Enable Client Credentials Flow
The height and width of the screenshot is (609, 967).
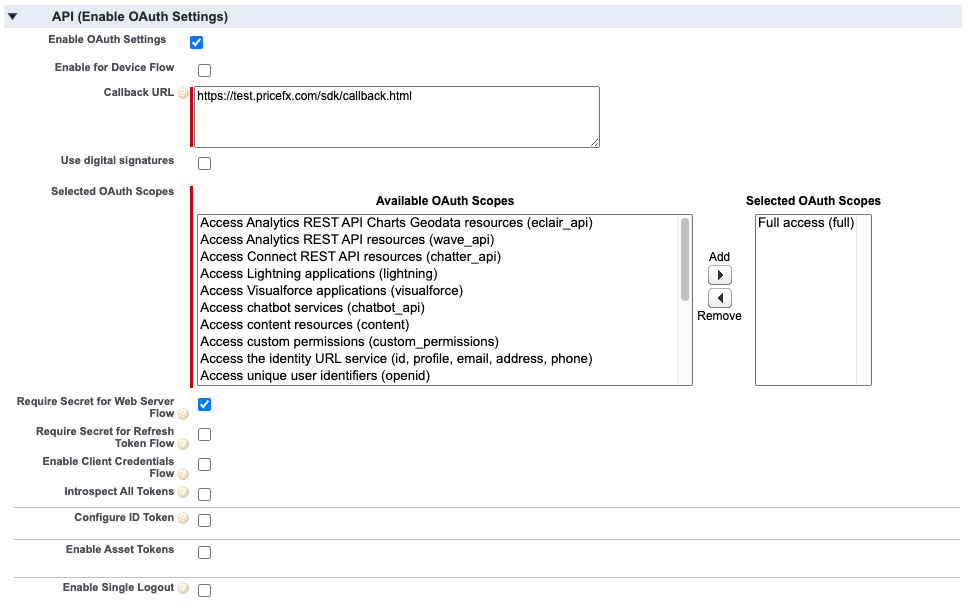coord(204,463)
